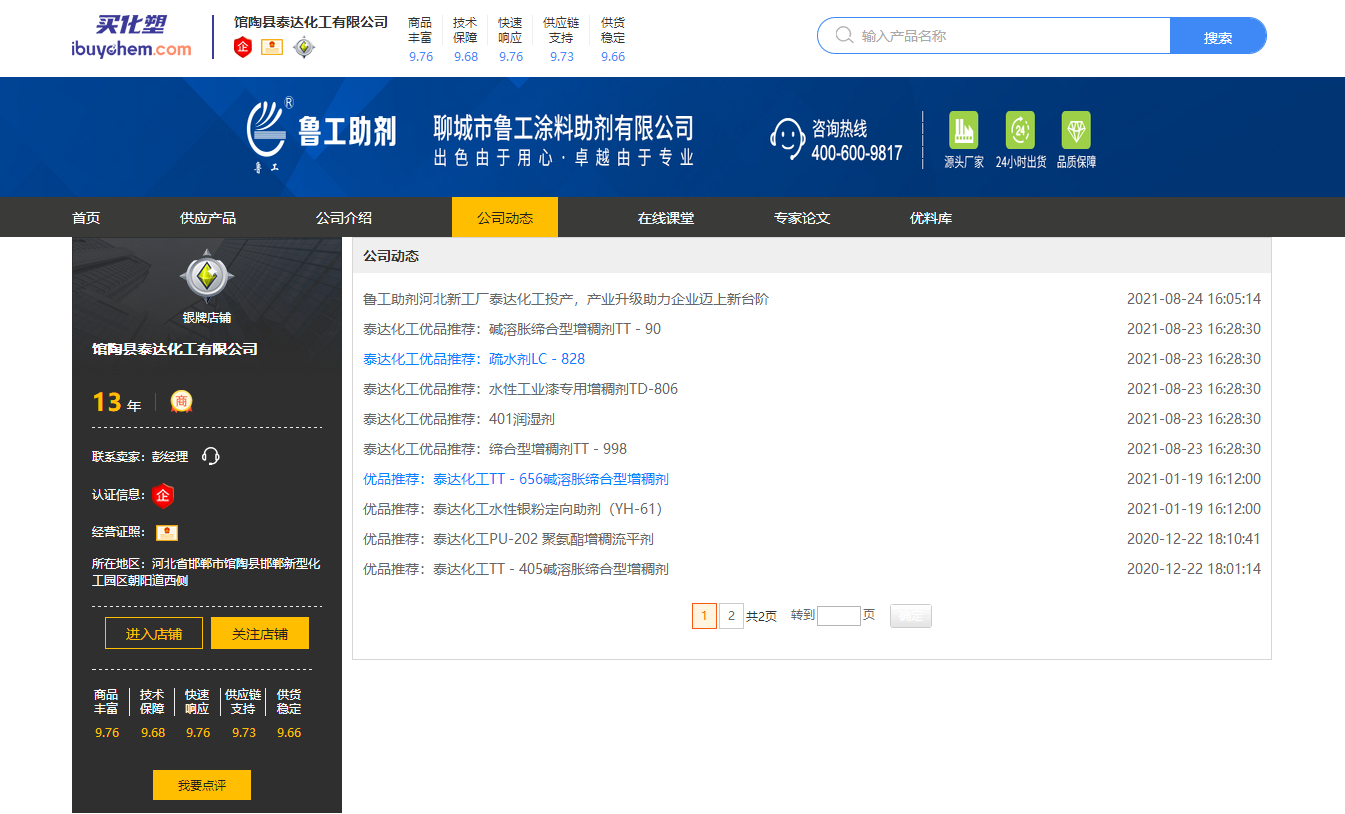Image resolution: width=1345 pixels, height=814 pixels.
Task: Click the large 银牌店铺 medal in sidebar
Action: (207, 276)
